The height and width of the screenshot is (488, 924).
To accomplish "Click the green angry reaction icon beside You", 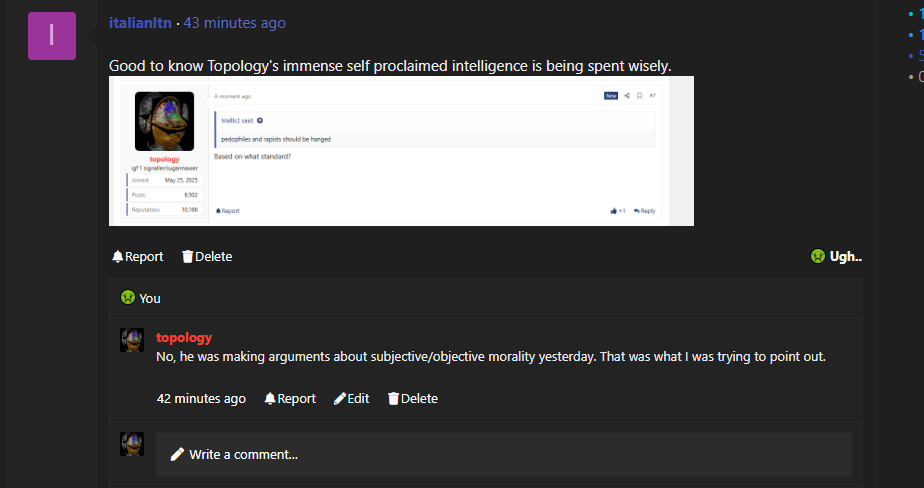I will [128, 298].
